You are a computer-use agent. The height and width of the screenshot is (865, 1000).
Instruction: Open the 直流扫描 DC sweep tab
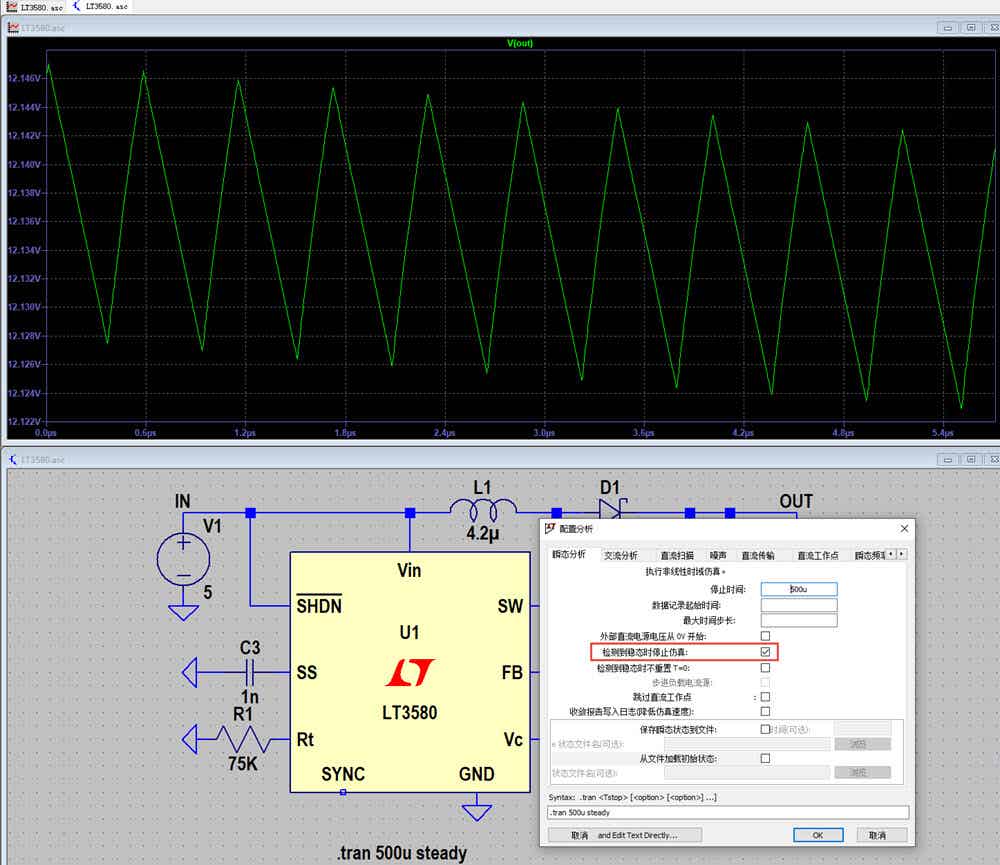[677, 556]
